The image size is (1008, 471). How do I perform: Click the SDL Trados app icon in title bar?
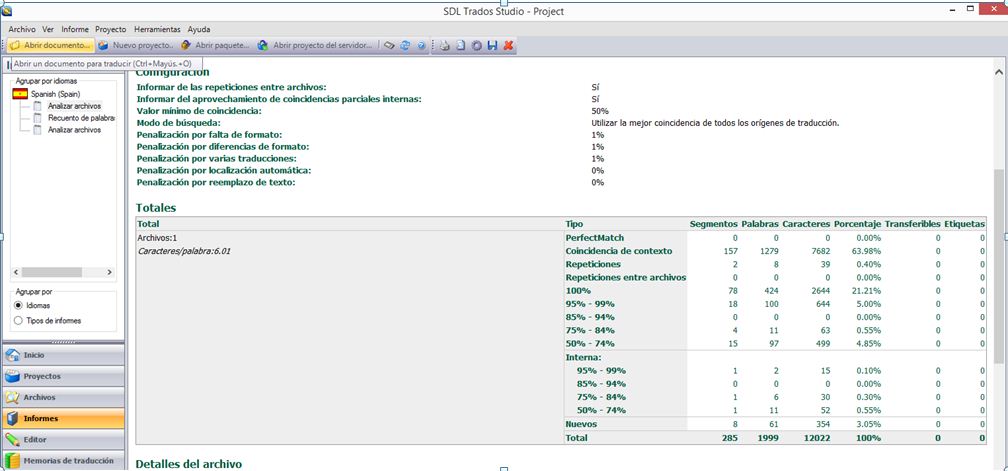(x=8, y=10)
